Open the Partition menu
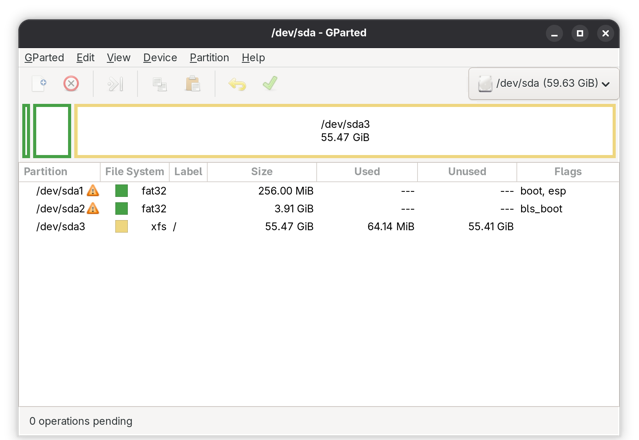 point(209,57)
